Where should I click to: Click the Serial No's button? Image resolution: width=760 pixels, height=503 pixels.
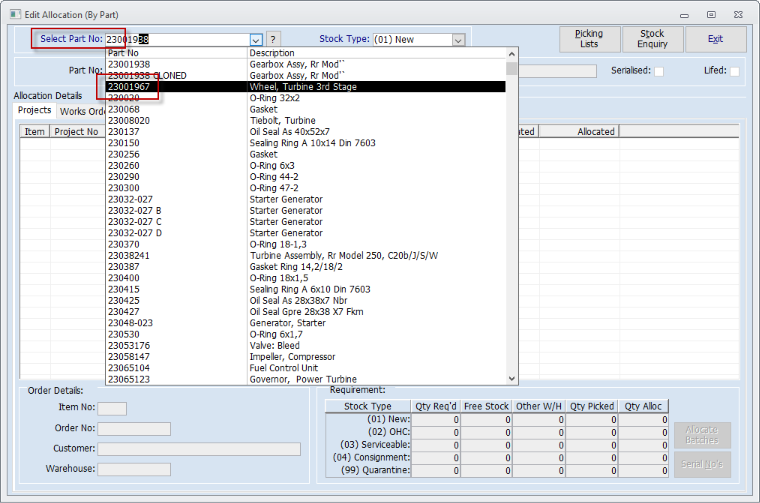[x=702, y=464]
